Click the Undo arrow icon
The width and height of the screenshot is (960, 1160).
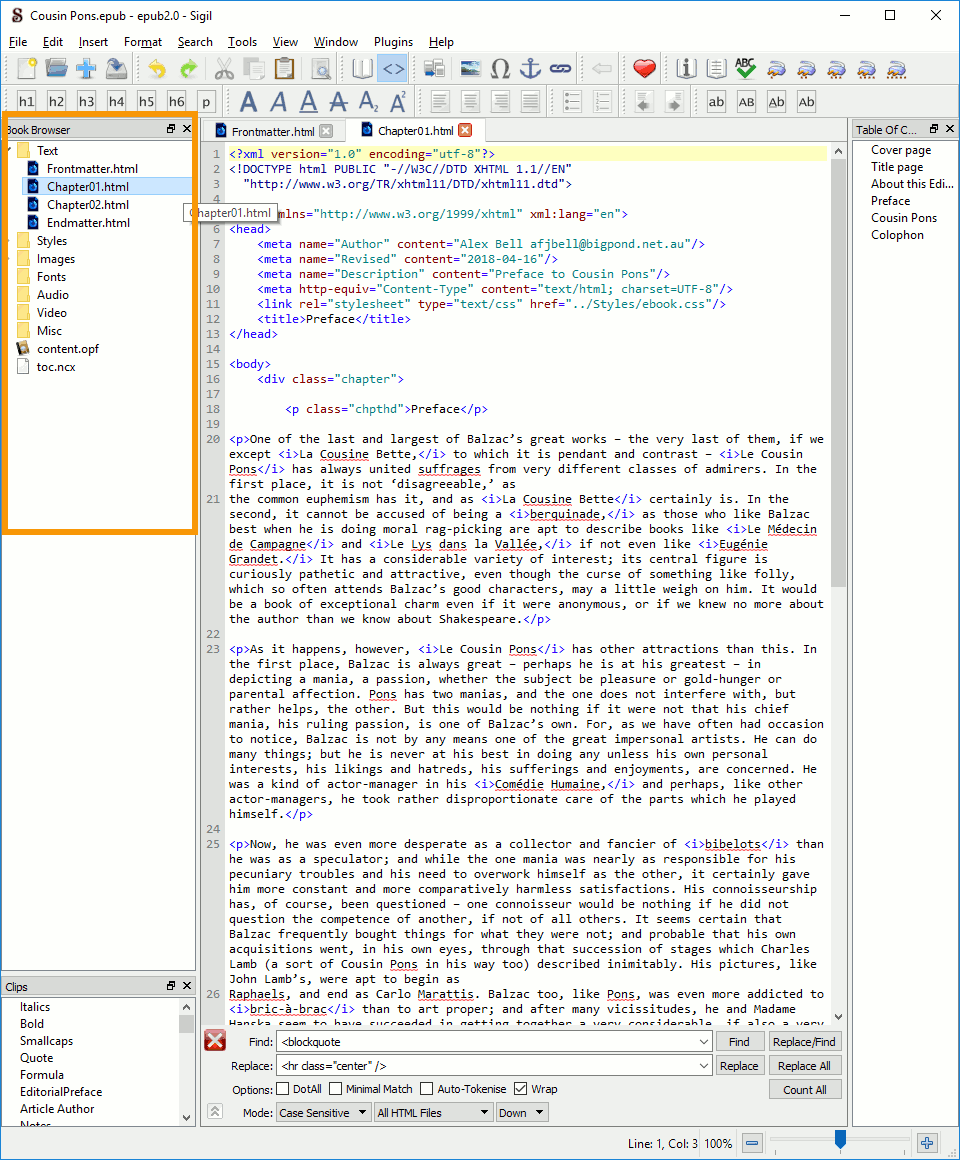pyautogui.click(x=157, y=69)
